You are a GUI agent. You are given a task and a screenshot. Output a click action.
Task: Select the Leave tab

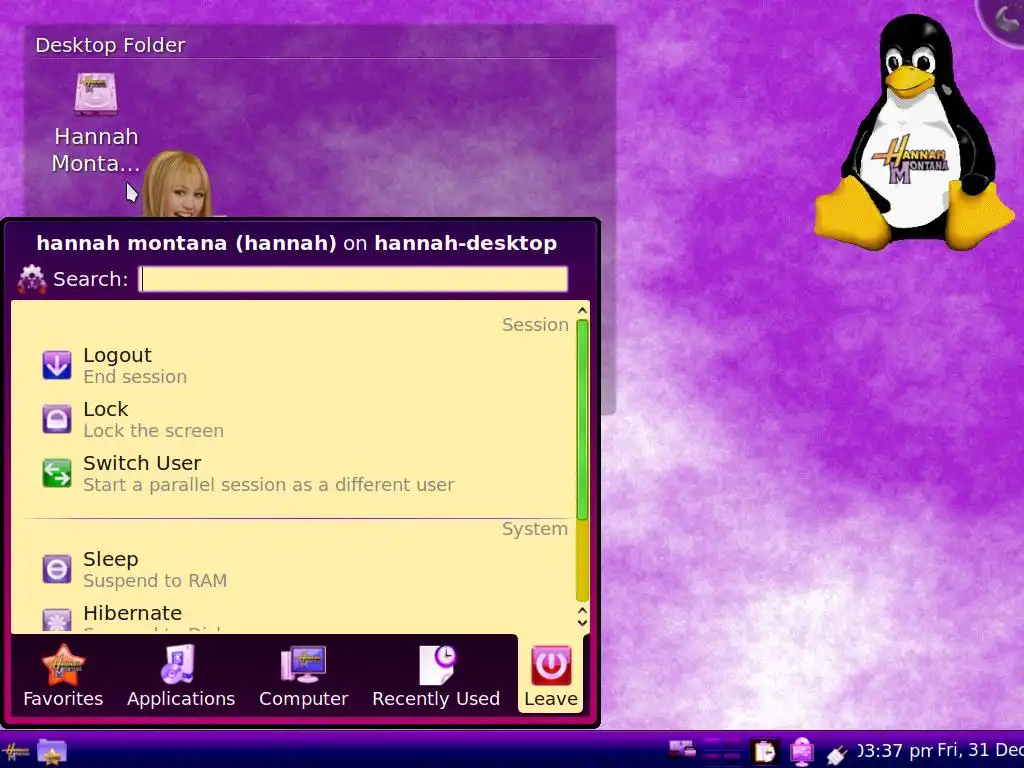[x=551, y=676]
